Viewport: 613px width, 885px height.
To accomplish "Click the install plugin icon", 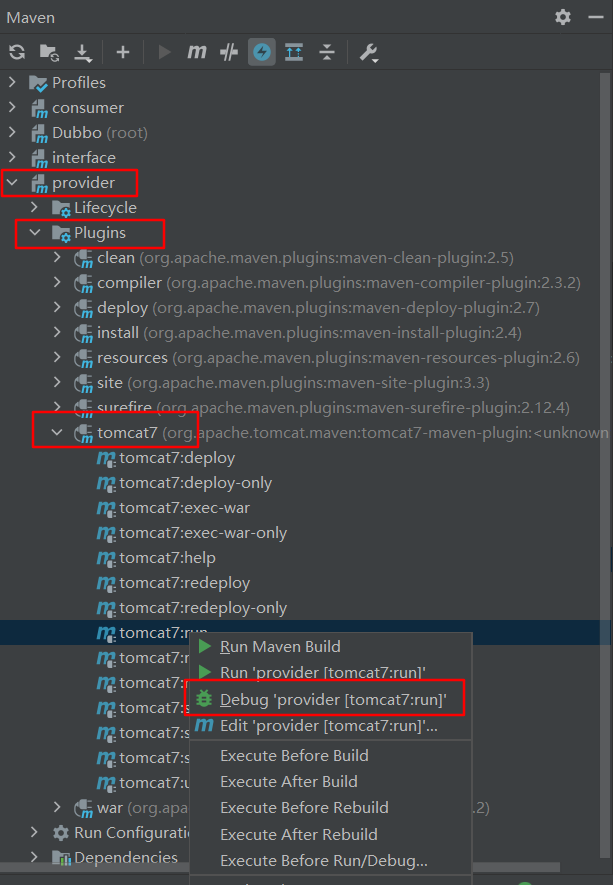I will [x=84, y=333].
